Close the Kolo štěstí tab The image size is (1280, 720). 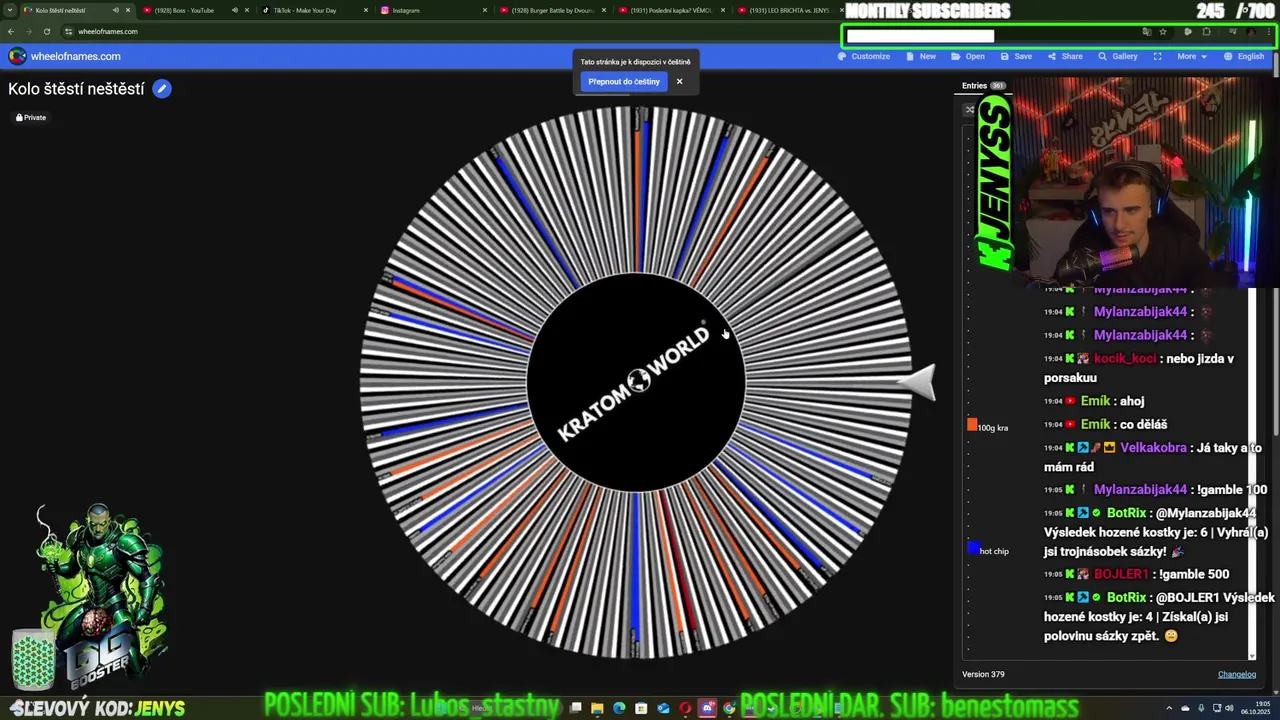[128, 10]
